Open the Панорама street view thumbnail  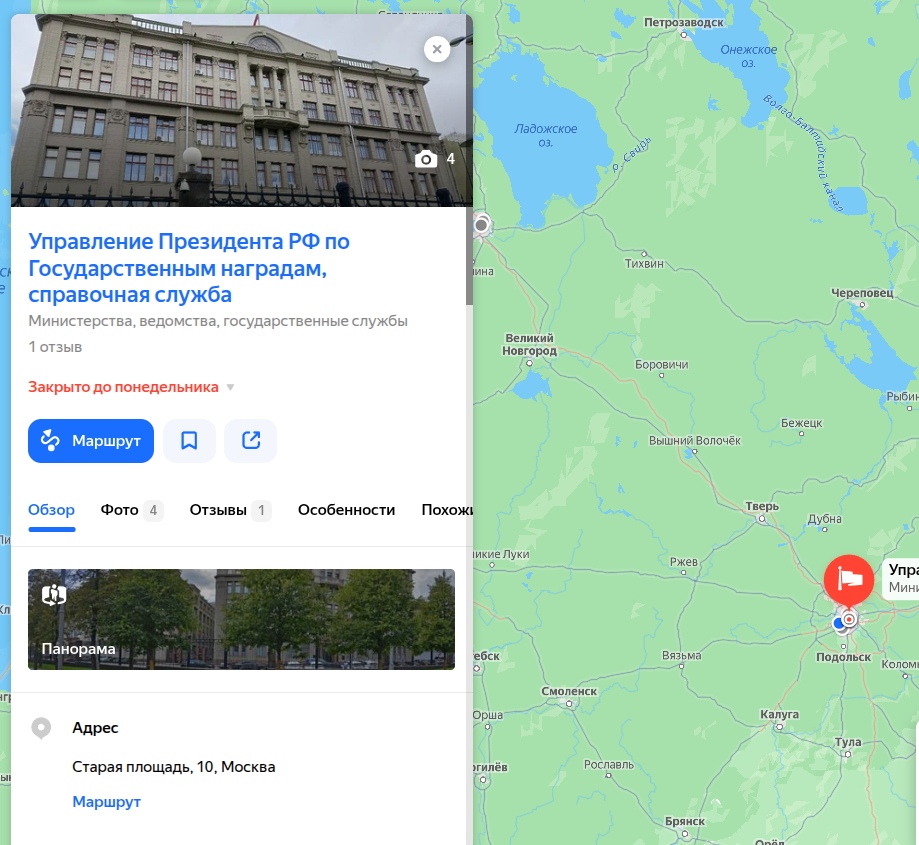point(241,619)
